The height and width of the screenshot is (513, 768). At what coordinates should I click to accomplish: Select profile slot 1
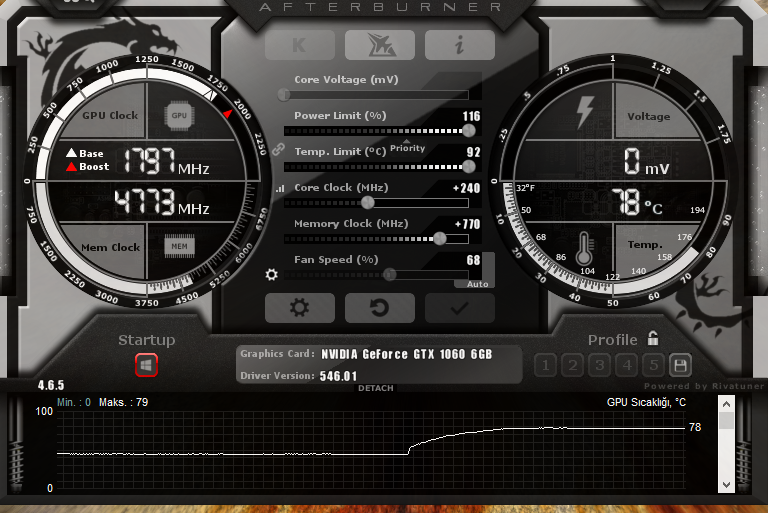546,365
